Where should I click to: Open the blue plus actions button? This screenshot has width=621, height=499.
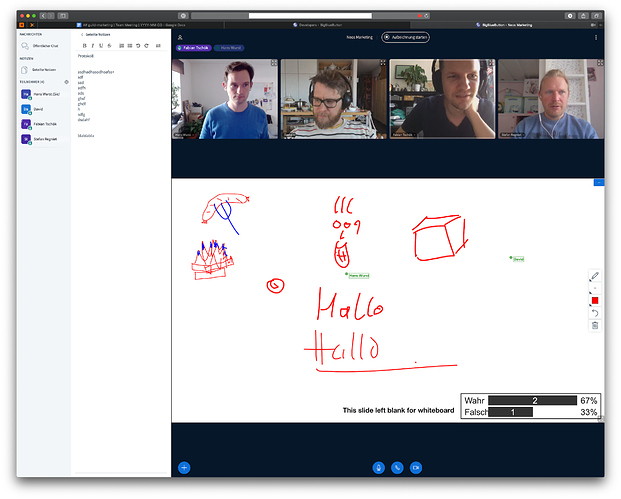tap(184, 467)
